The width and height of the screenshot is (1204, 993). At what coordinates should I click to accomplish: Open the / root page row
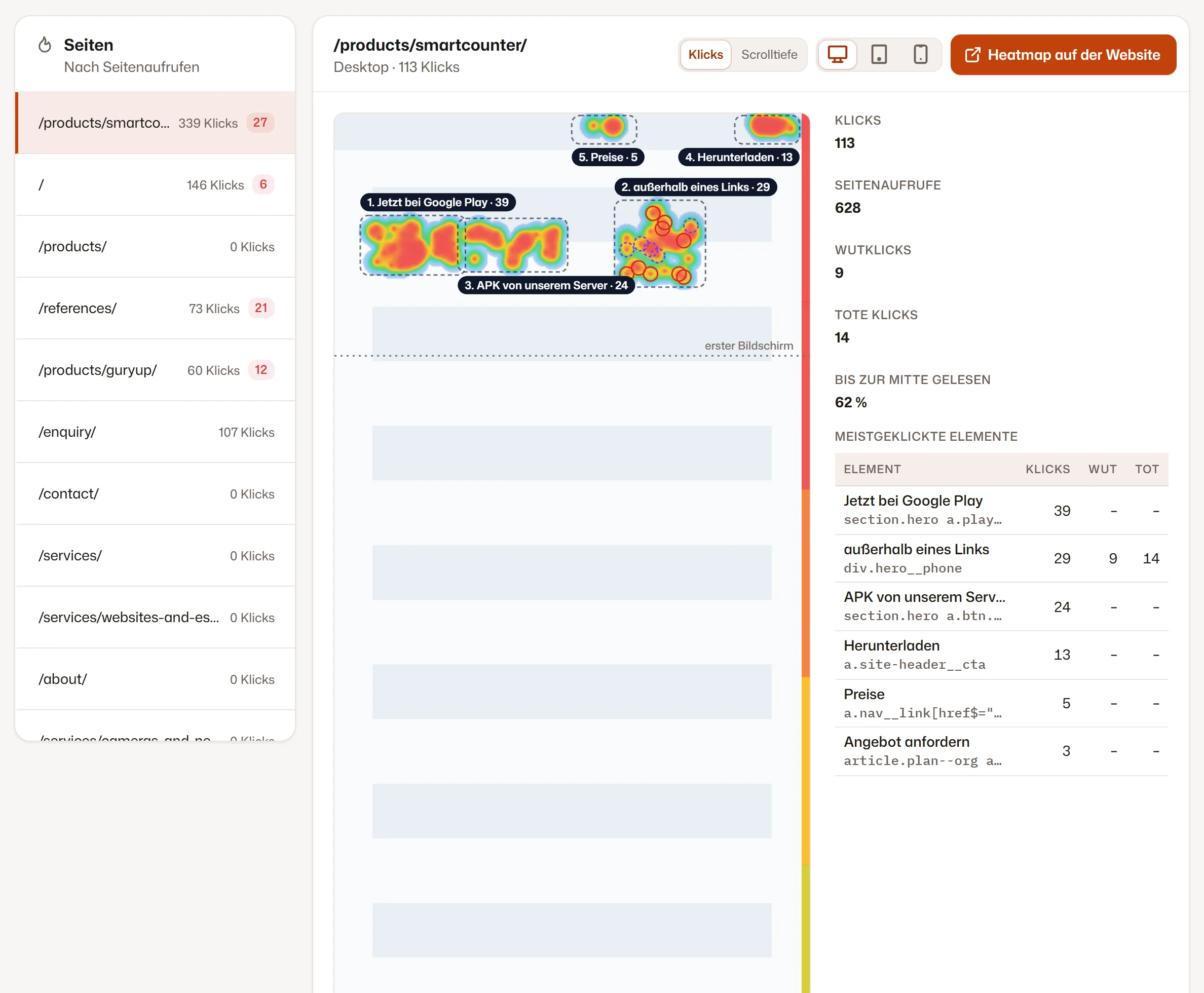point(156,185)
